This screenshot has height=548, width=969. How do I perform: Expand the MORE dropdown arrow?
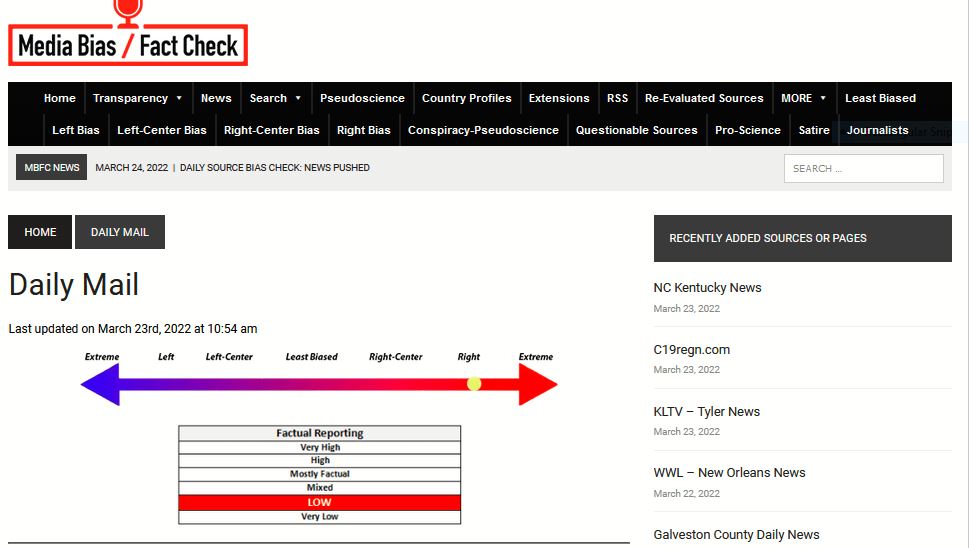coord(823,98)
